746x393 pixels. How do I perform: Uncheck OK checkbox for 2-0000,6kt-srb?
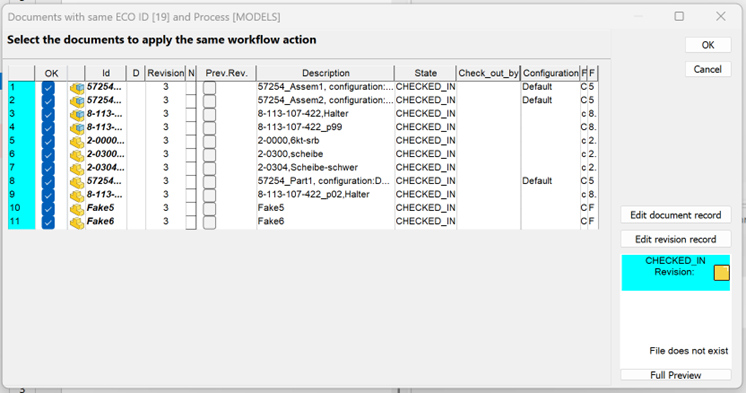48,141
